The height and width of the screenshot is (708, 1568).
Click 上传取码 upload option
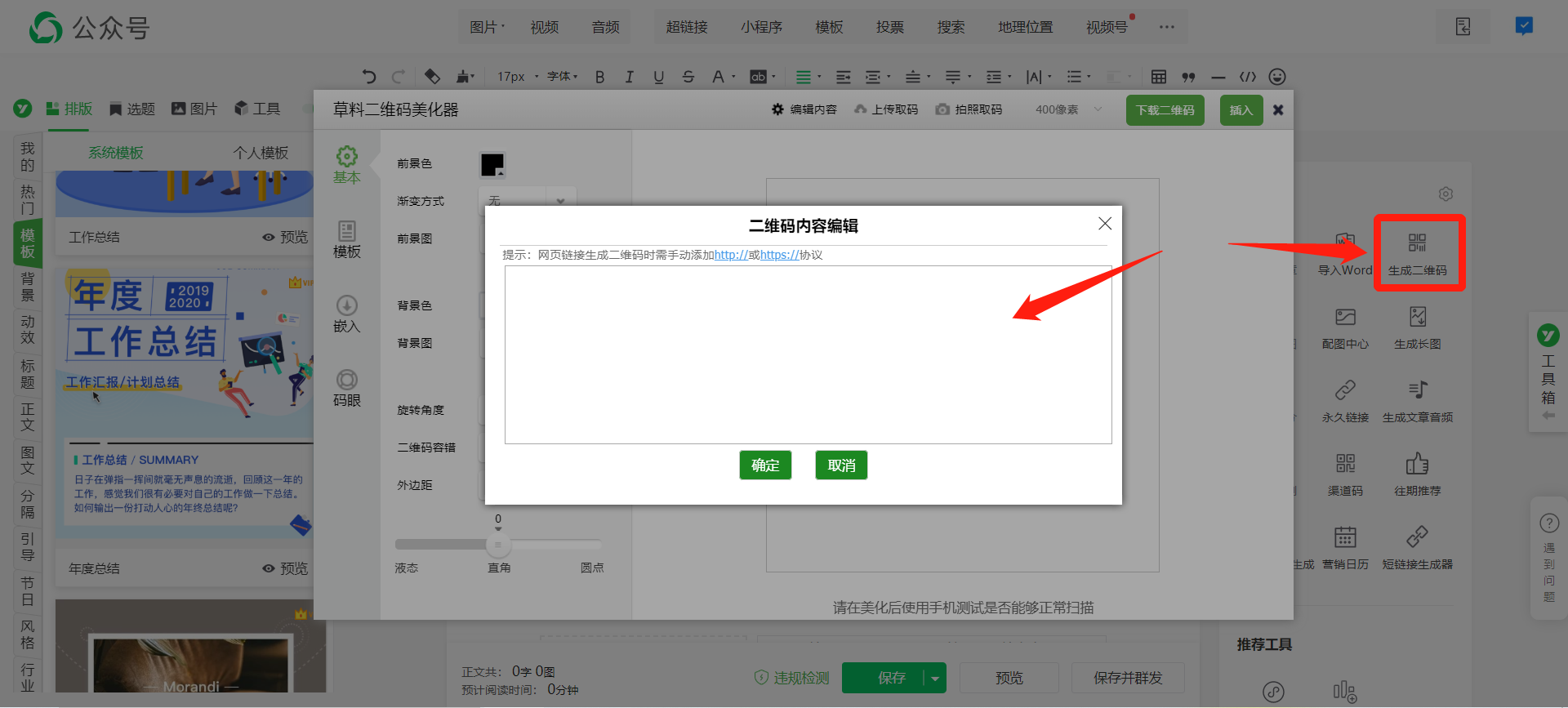click(886, 109)
